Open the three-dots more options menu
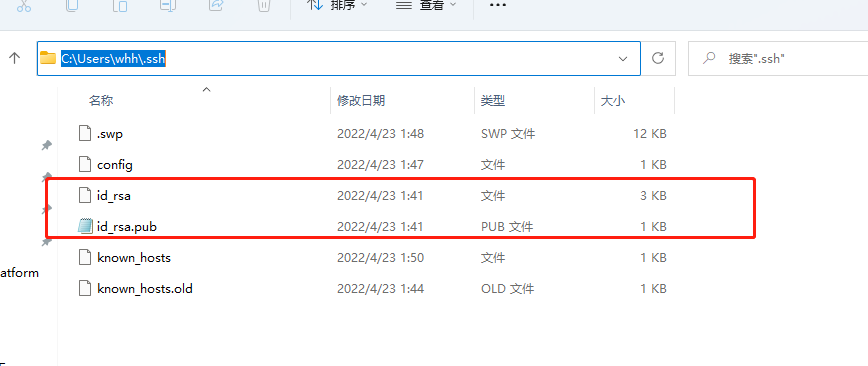Image resolution: width=868 pixels, height=366 pixels. pos(498,6)
